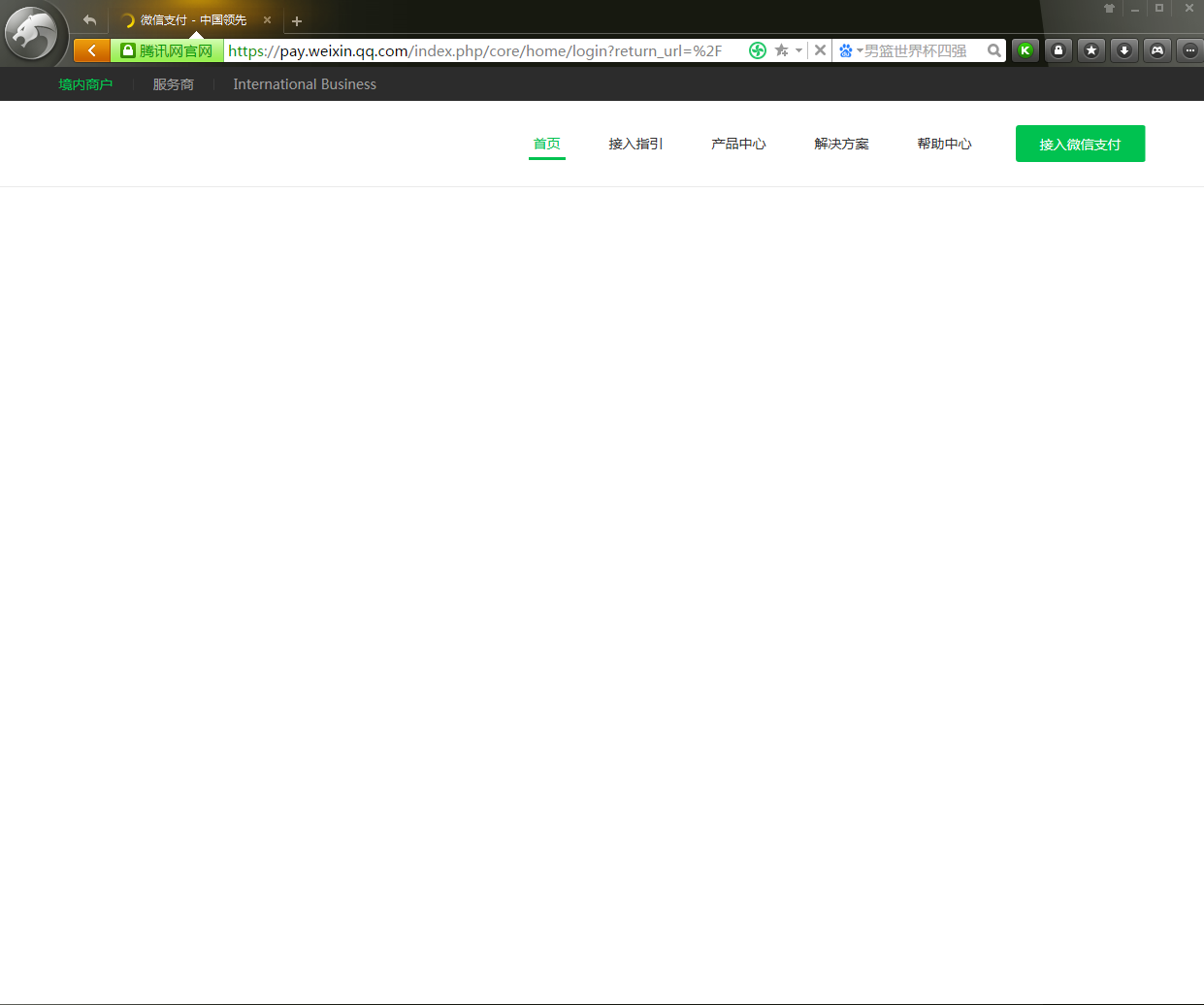Click the 腾讯网官网 security certificate badge
This screenshot has width=1204, height=1005.
point(167,50)
